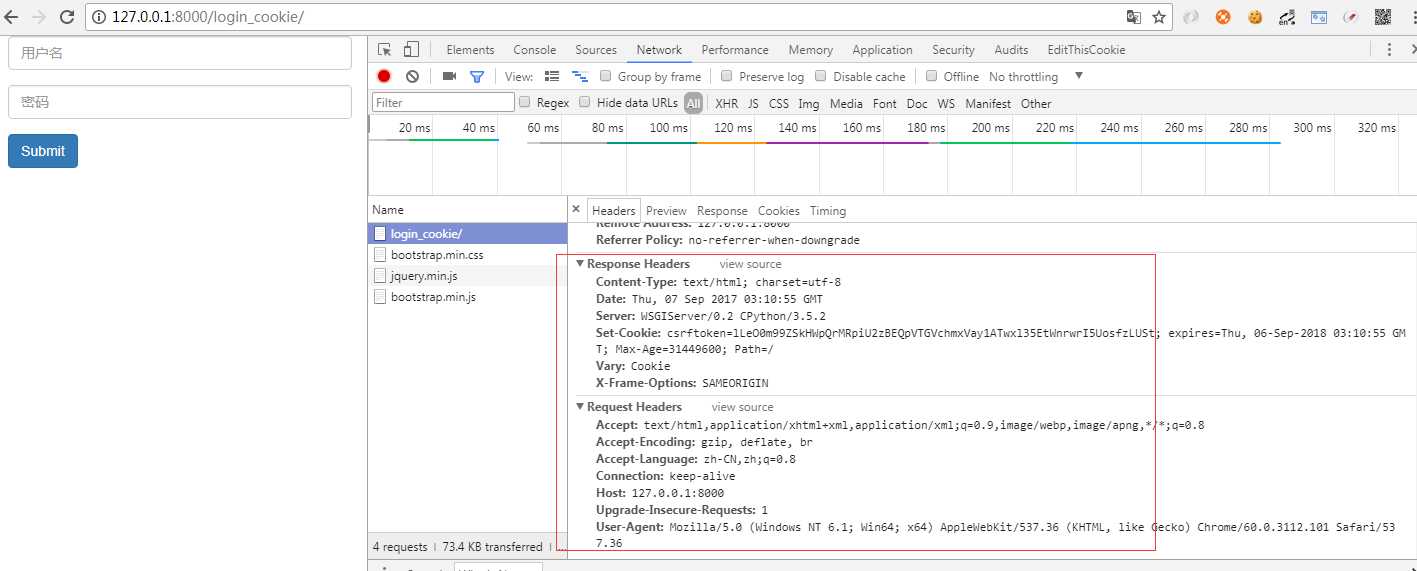The height and width of the screenshot is (571, 1417).
Task: Click the site info icon in address bar
Action: (99, 17)
